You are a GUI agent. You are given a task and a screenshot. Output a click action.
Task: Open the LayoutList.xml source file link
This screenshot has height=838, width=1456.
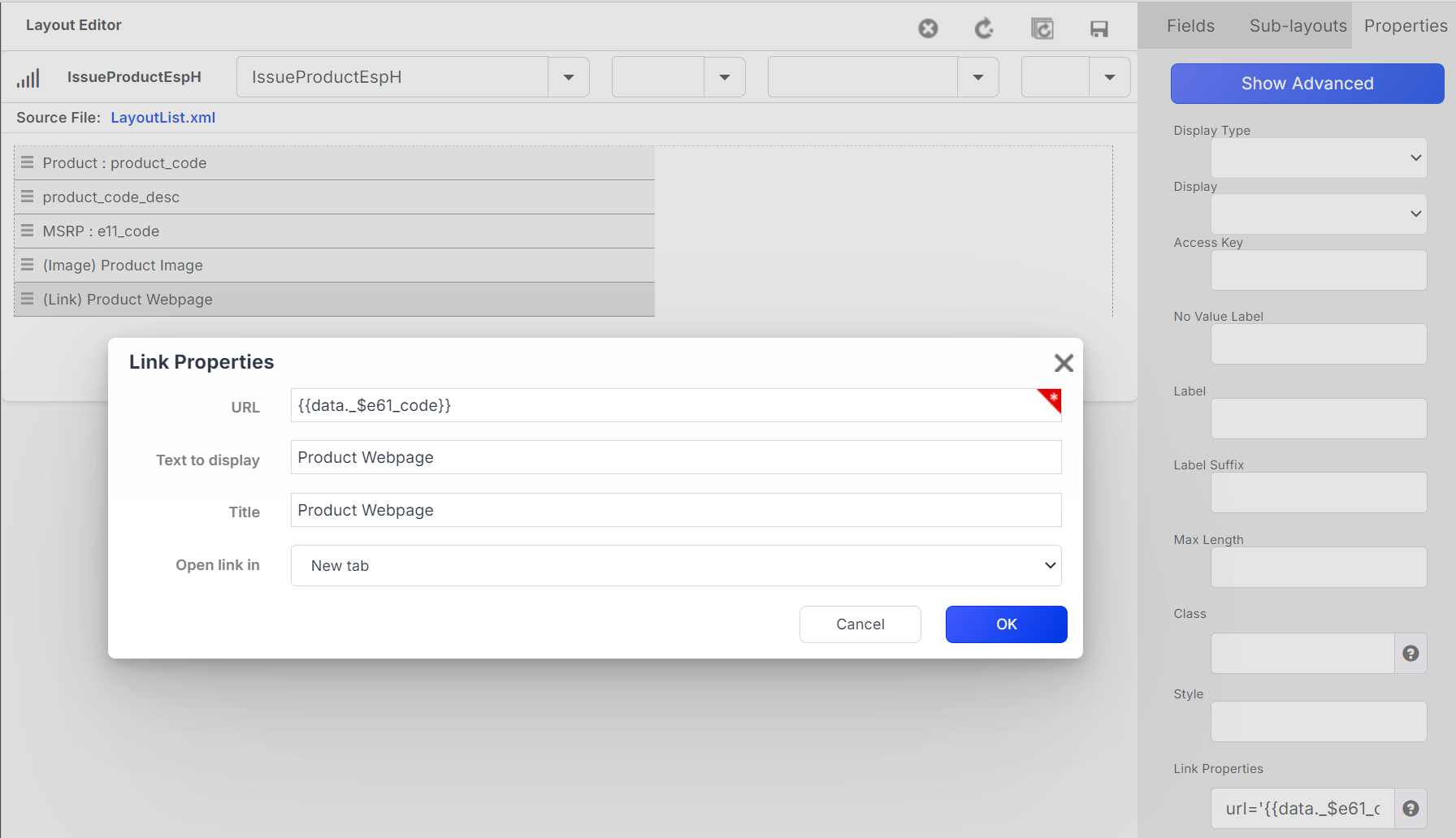point(162,118)
